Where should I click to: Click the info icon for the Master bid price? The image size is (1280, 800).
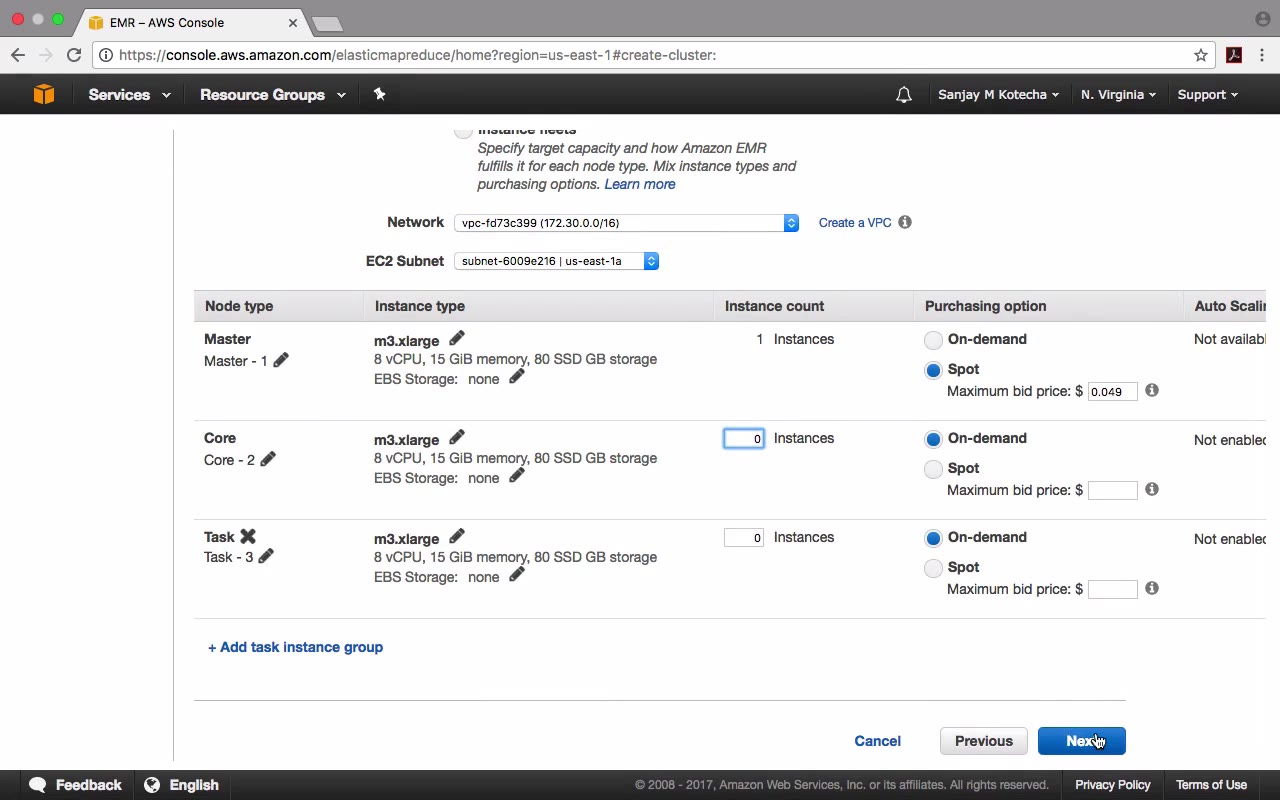(1152, 390)
